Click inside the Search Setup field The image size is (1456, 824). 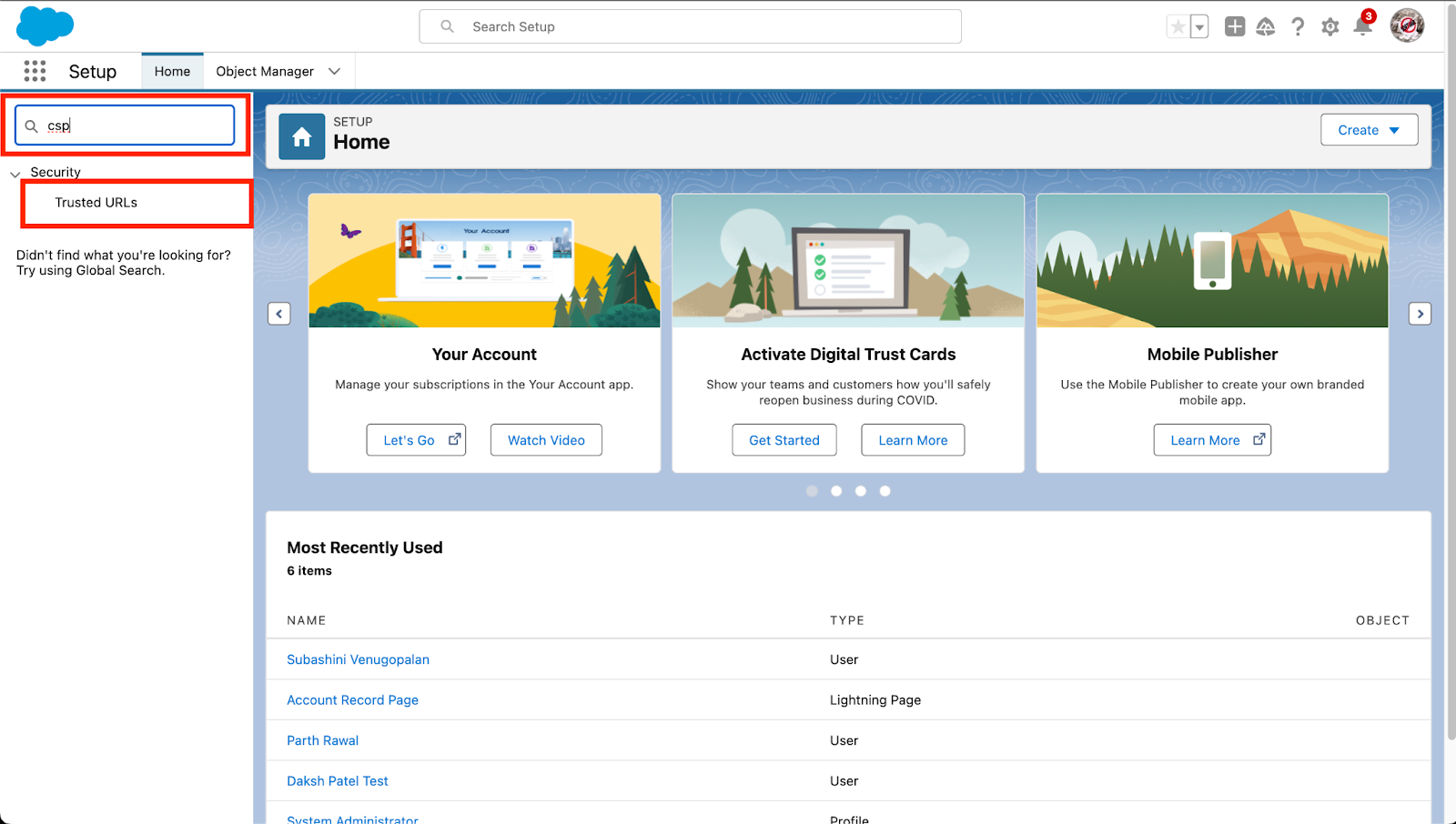(x=689, y=25)
